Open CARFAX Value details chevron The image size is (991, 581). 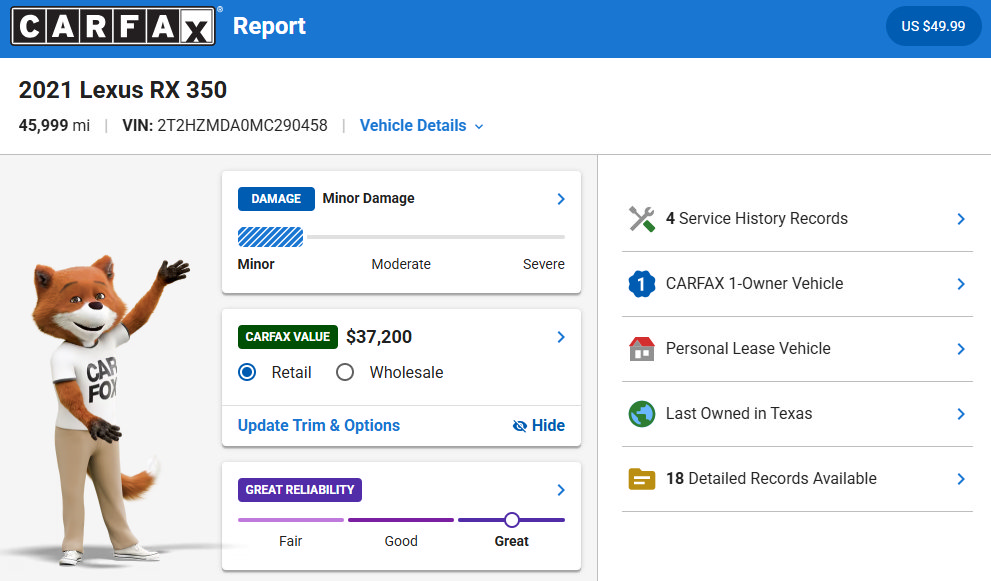pyautogui.click(x=561, y=337)
